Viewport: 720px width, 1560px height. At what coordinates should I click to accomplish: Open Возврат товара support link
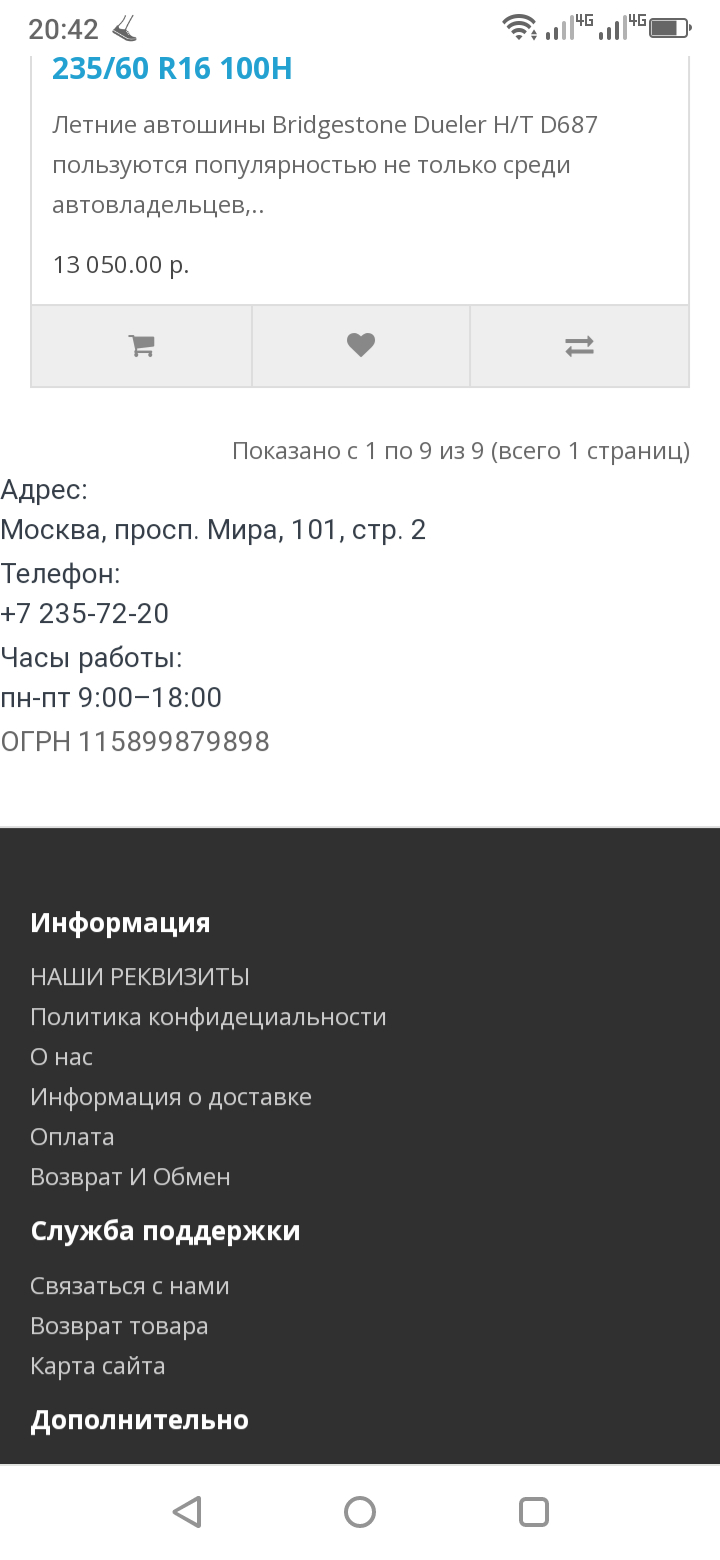[x=119, y=1326]
